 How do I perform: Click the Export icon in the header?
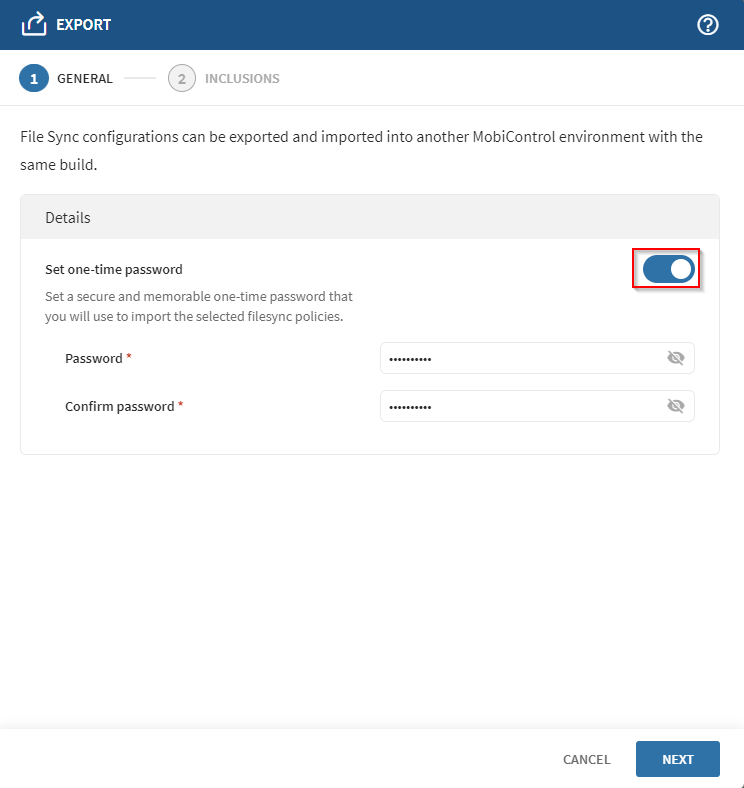pyautogui.click(x=34, y=24)
